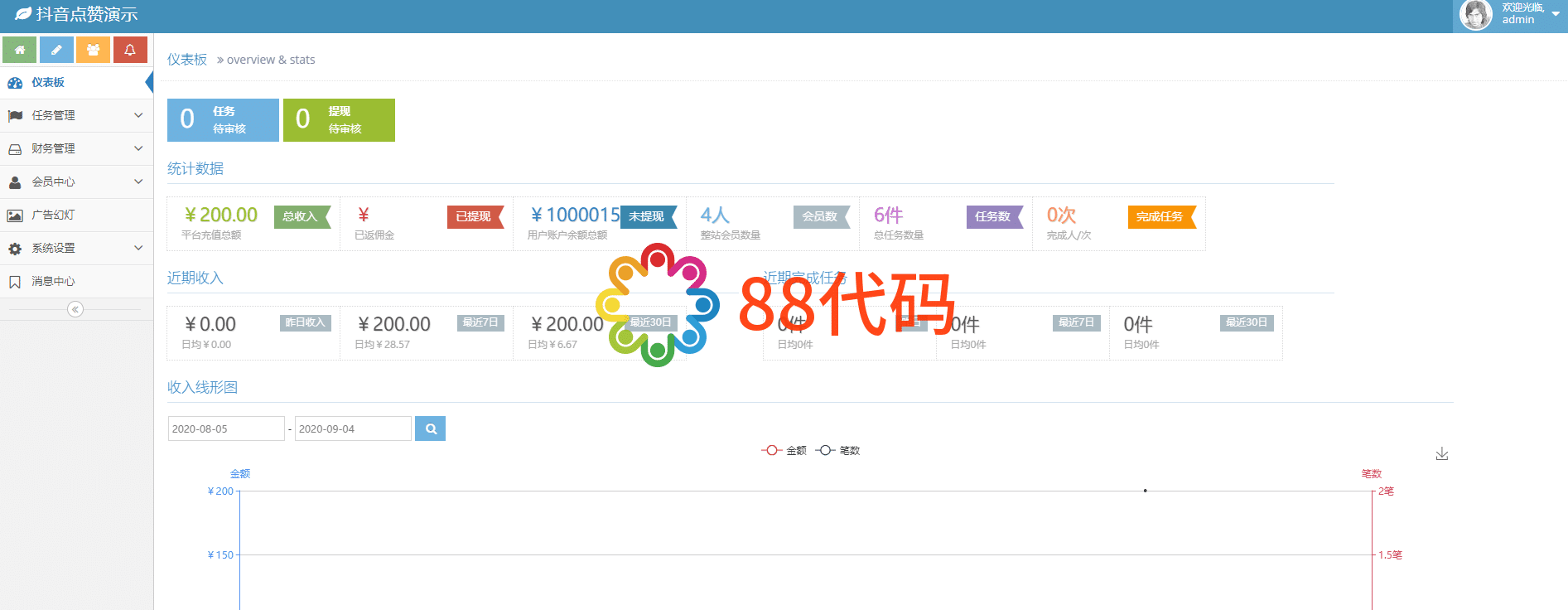Click the red 已提现 badge
The width and height of the screenshot is (1568, 610).
(475, 216)
